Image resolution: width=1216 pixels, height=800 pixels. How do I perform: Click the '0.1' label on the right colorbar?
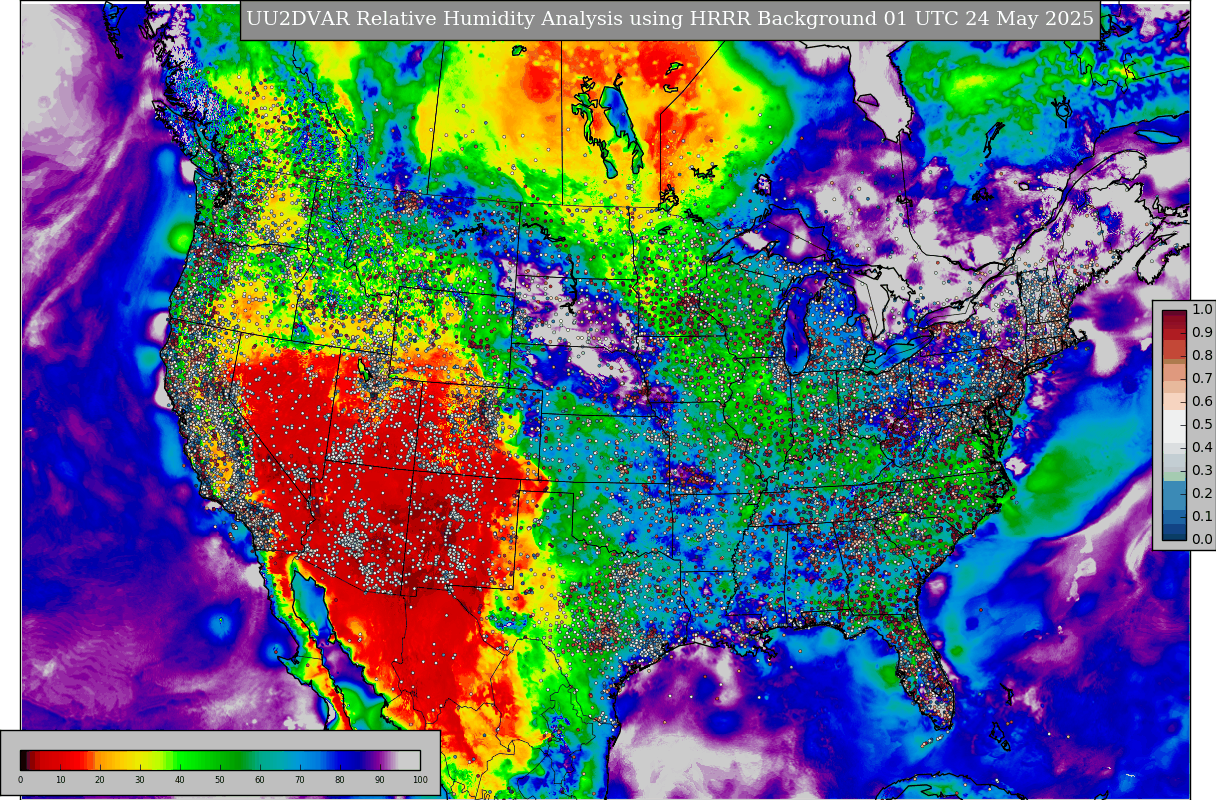coord(1202,517)
